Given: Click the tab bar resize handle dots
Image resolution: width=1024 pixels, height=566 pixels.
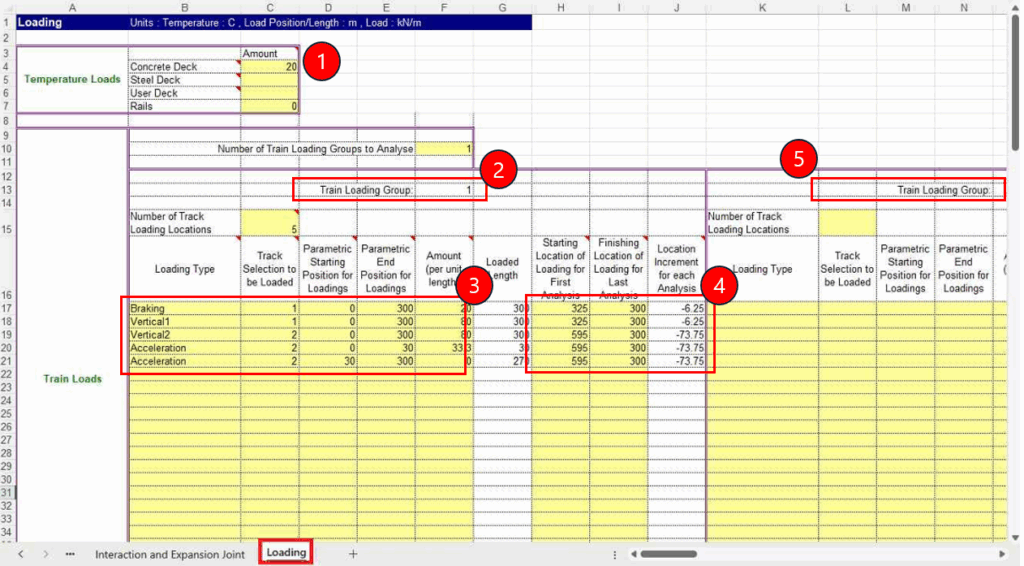Looking at the screenshot, I should coord(615,554).
